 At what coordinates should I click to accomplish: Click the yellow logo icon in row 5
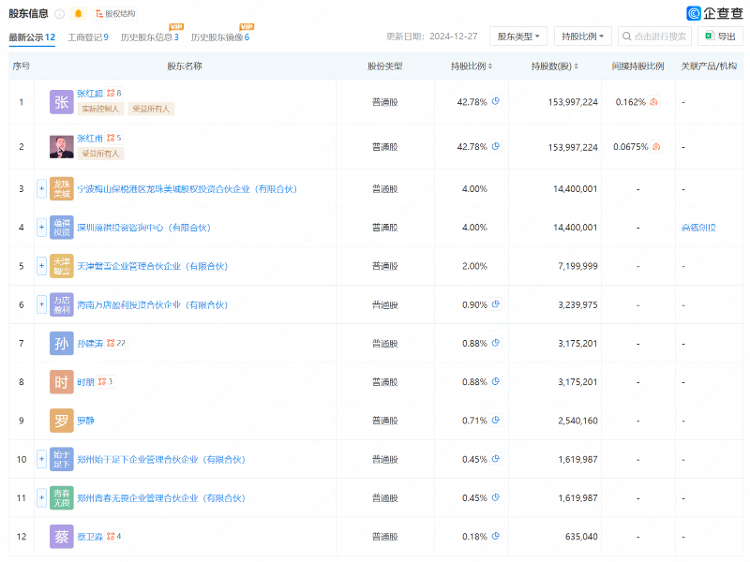(61, 266)
